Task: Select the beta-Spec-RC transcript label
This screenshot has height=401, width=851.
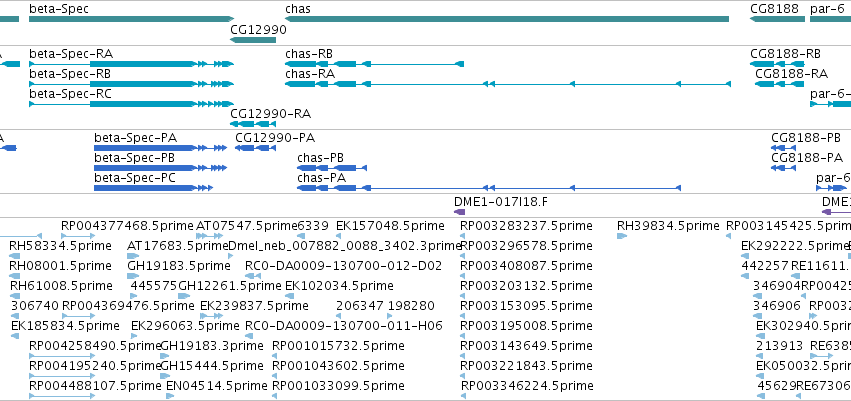Action: click(71, 94)
